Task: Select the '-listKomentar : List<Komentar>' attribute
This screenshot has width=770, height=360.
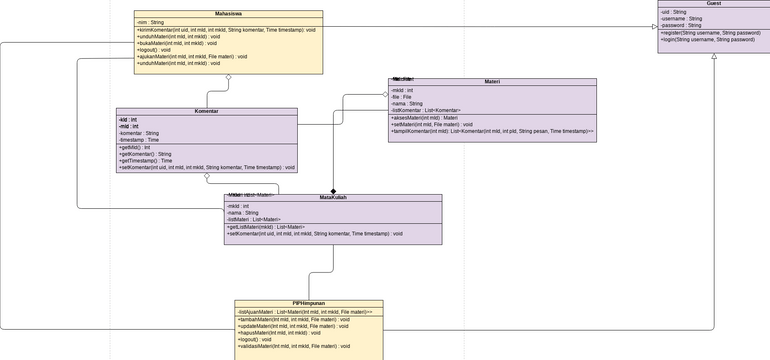Action: coord(426,111)
